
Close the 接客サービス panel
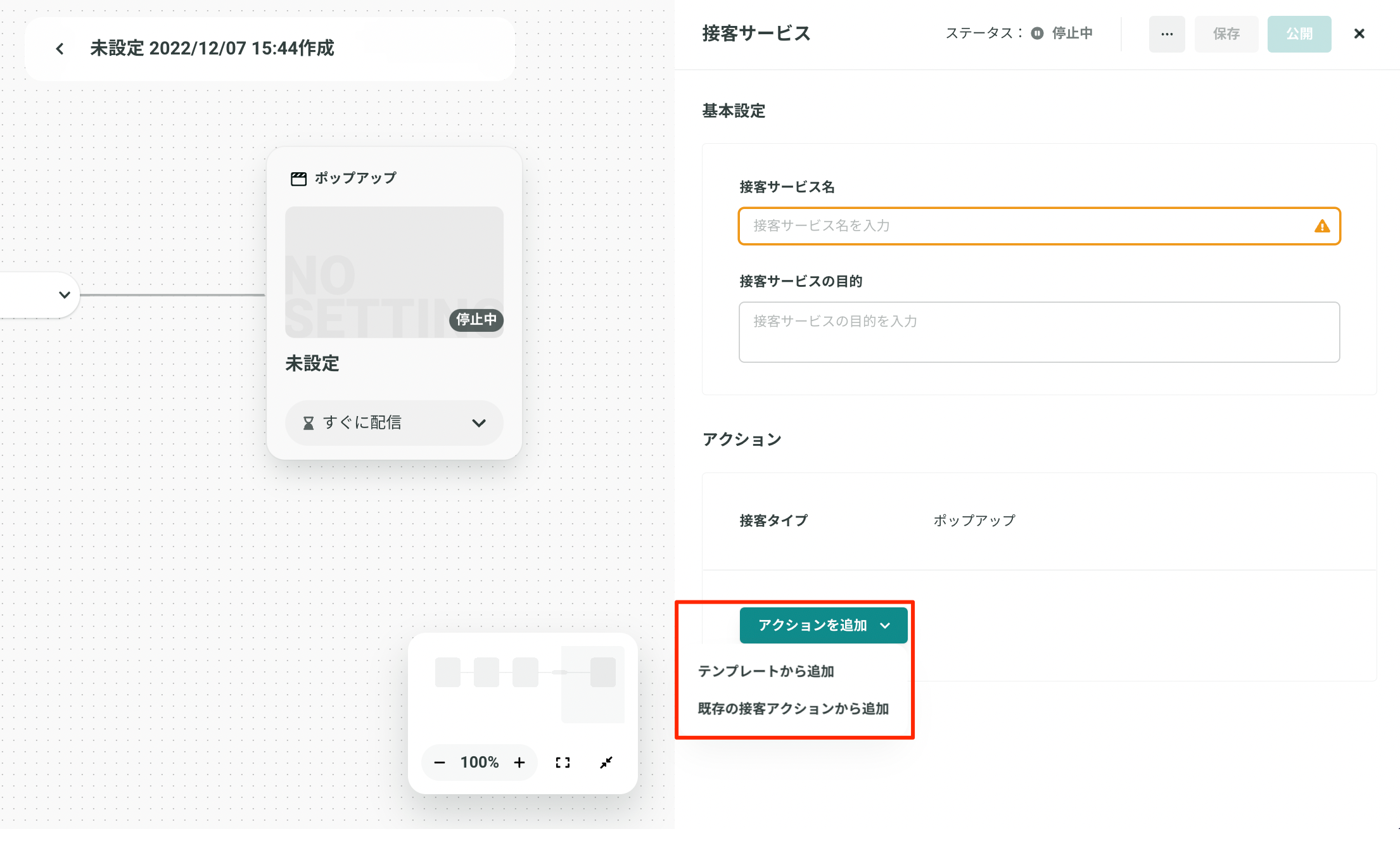1359,34
